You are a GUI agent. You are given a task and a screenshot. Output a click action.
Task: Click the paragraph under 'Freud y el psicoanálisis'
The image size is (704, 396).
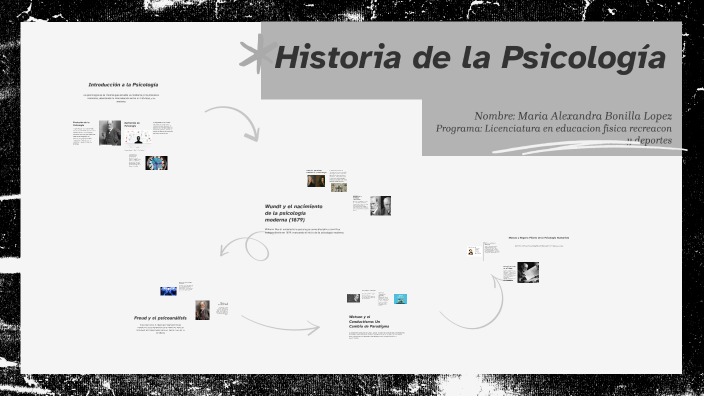coord(161,328)
